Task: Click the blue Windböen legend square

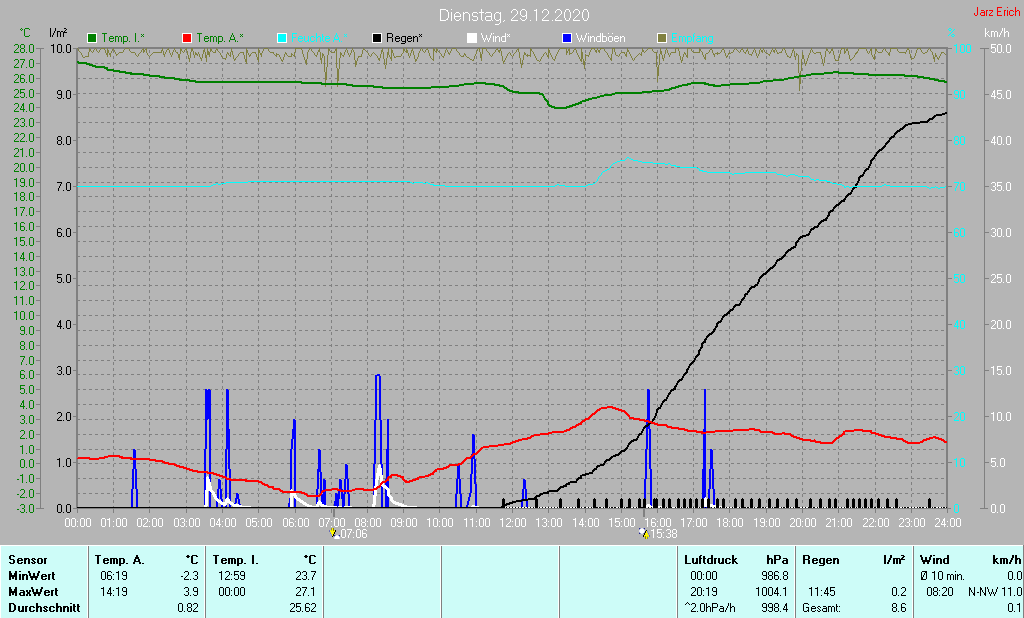Action: [x=567, y=39]
